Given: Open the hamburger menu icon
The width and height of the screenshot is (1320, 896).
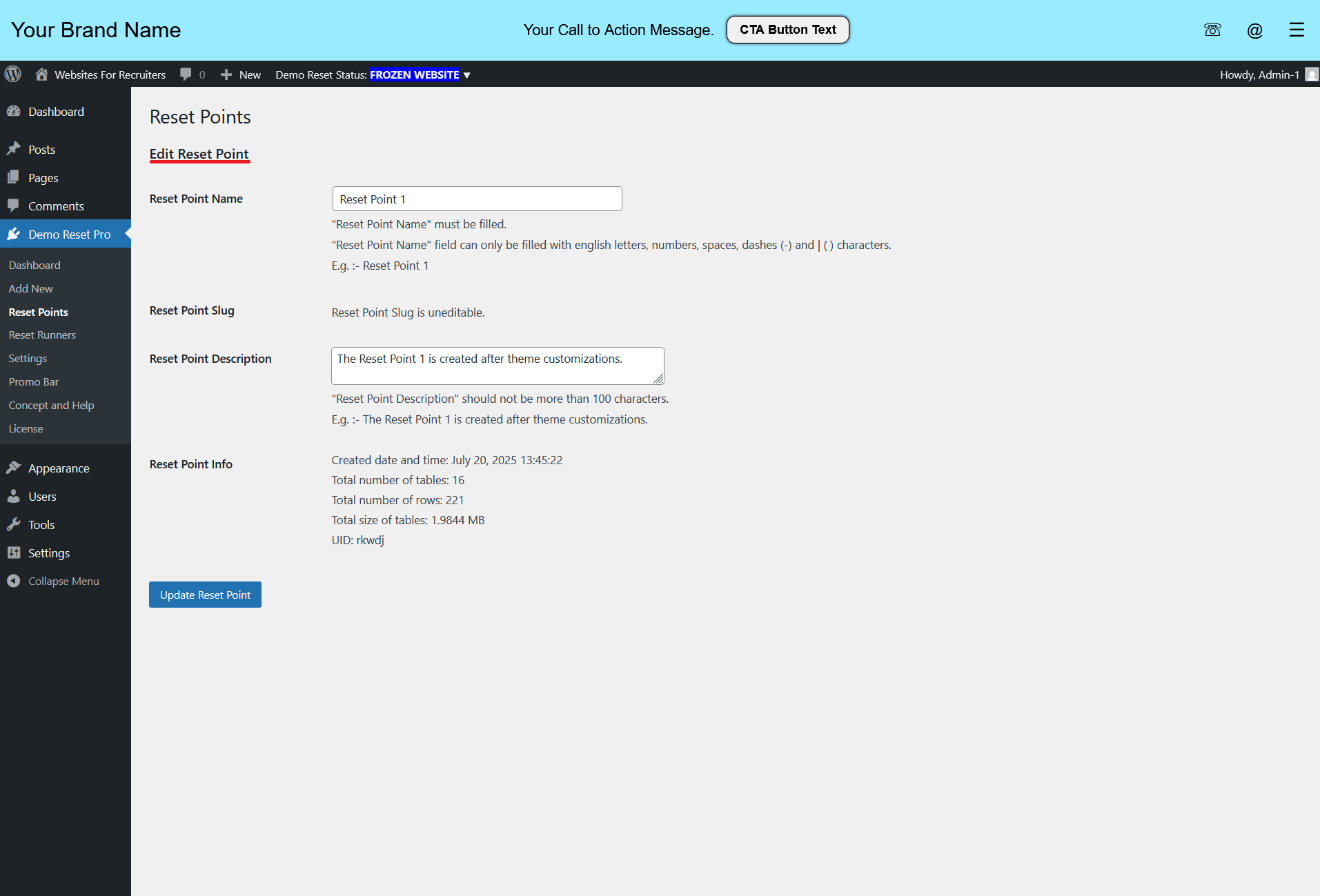Looking at the screenshot, I should pyautogui.click(x=1297, y=30).
